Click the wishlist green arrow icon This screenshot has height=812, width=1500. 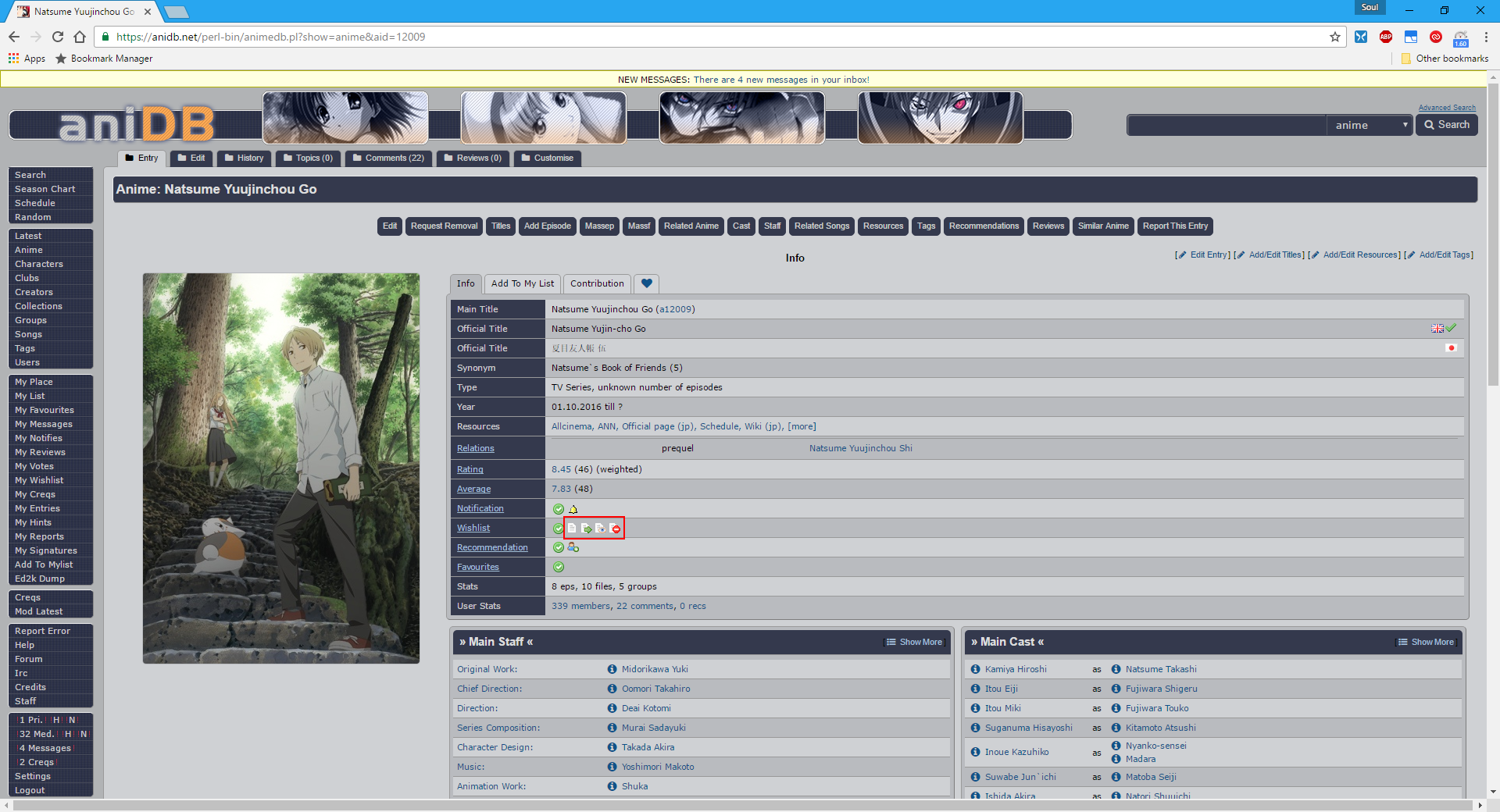click(x=586, y=529)
